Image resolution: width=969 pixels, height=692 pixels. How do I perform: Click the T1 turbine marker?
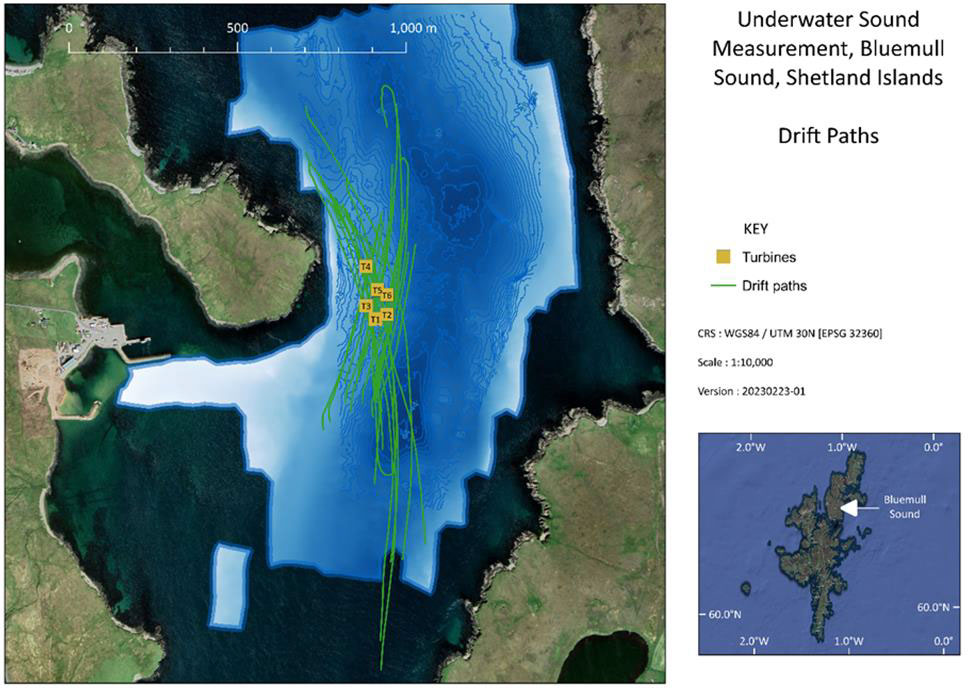point(375,319)
